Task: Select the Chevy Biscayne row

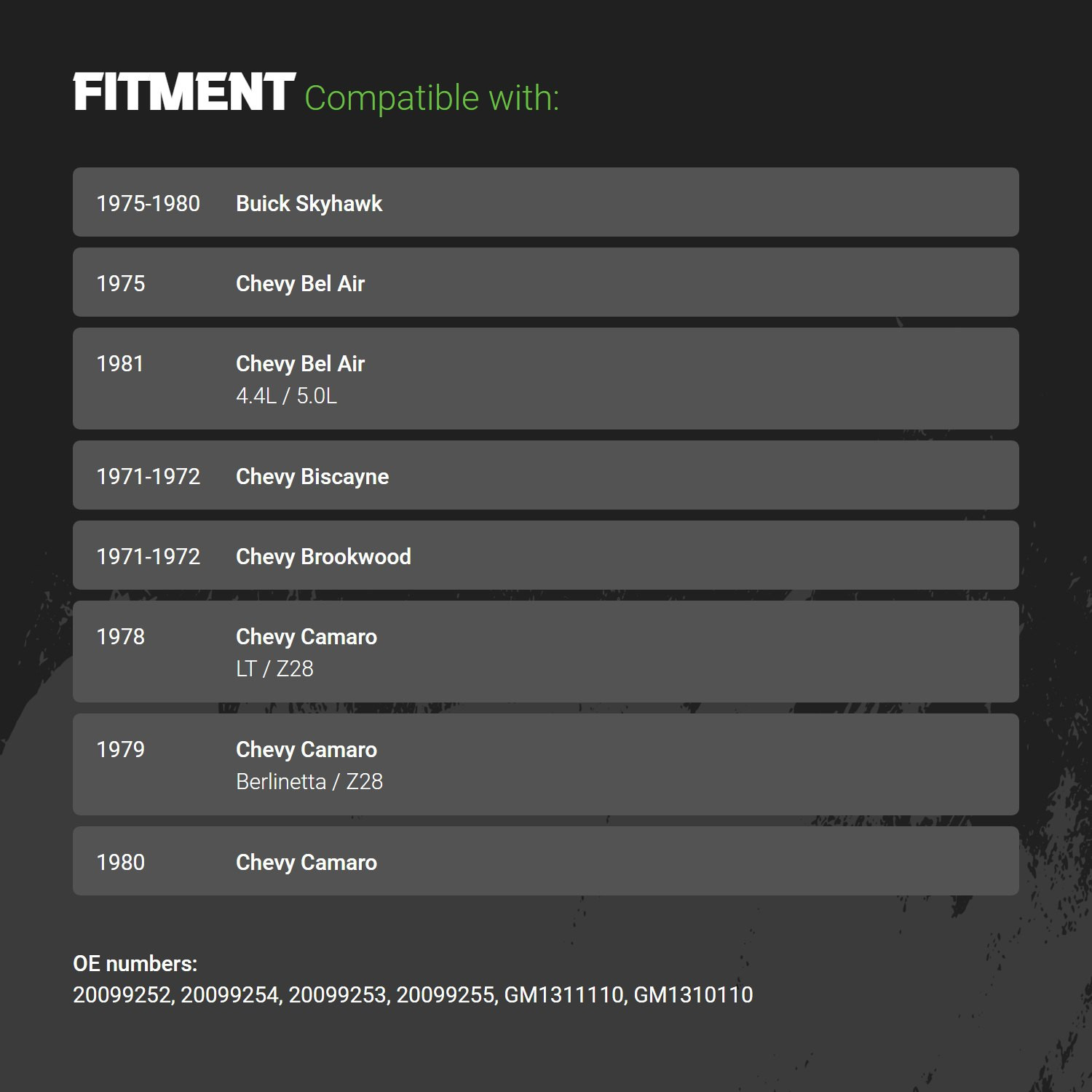Action: click(x=546, y=475)
